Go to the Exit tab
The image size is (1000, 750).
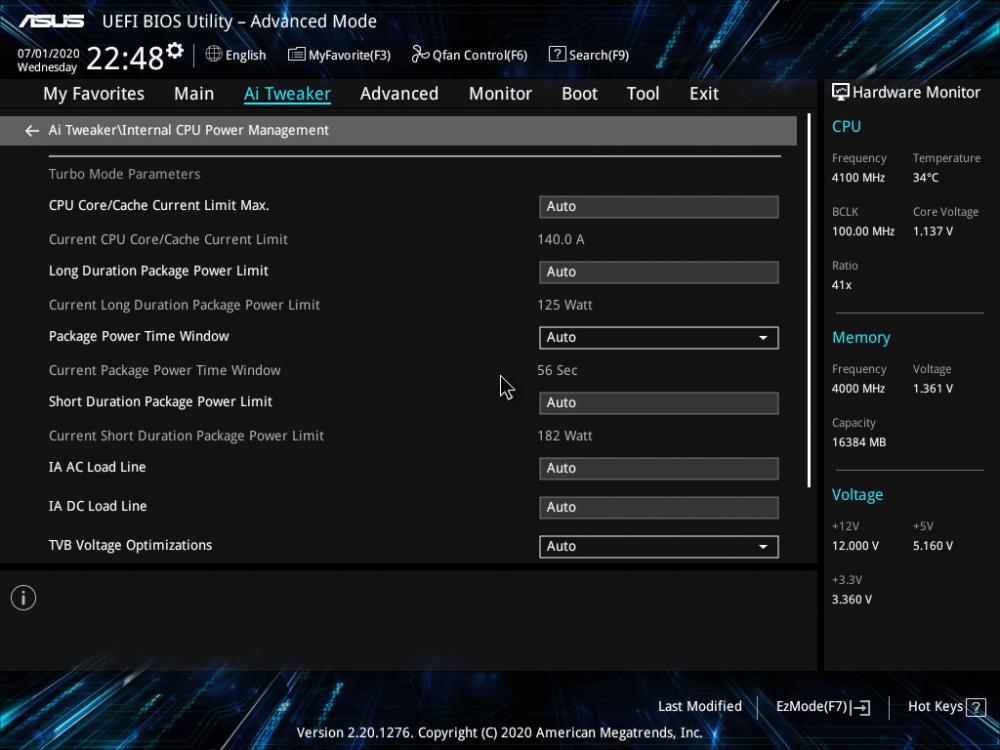point(704,94)
